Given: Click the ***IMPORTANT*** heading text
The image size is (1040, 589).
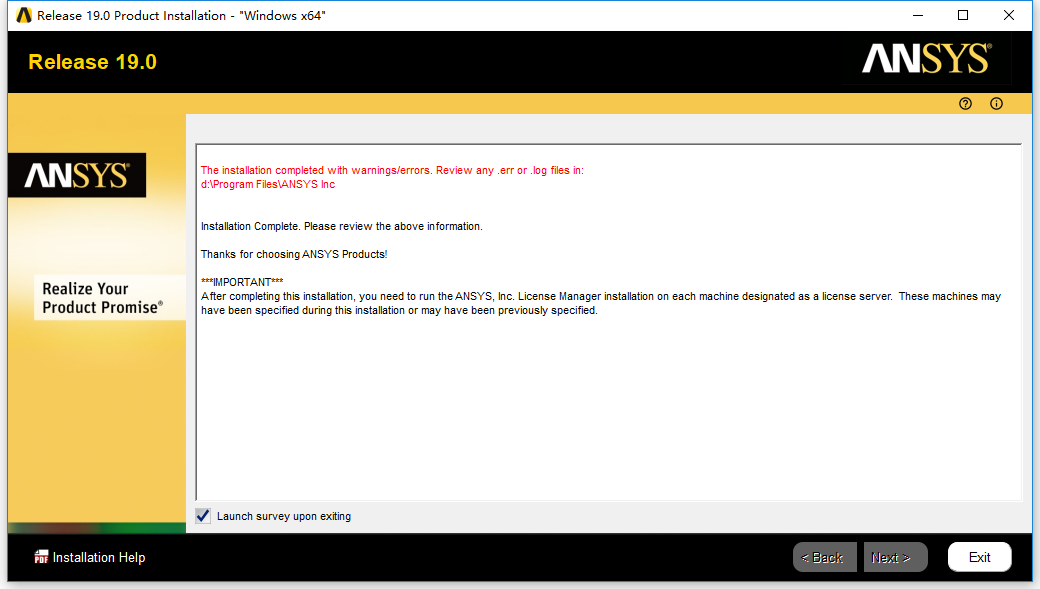Looking at the screenshot, I should tap(242, 282).
